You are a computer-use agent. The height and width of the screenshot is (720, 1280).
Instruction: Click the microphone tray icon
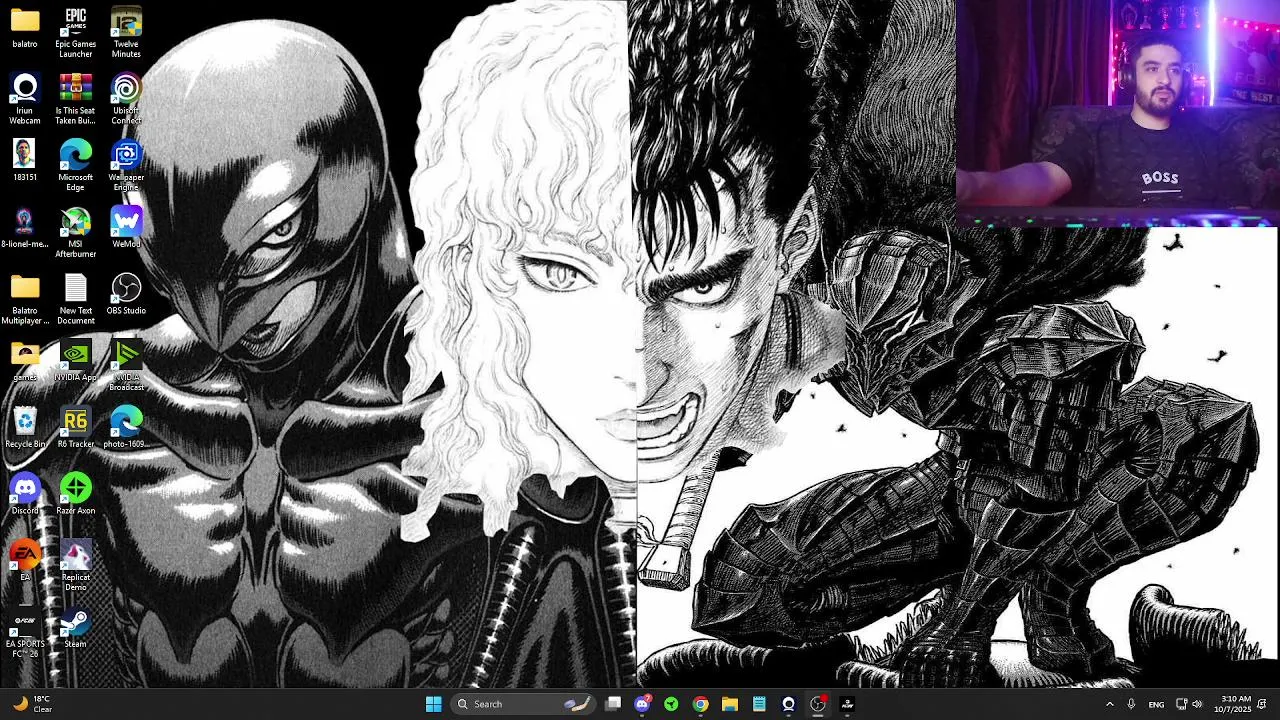1131,704
